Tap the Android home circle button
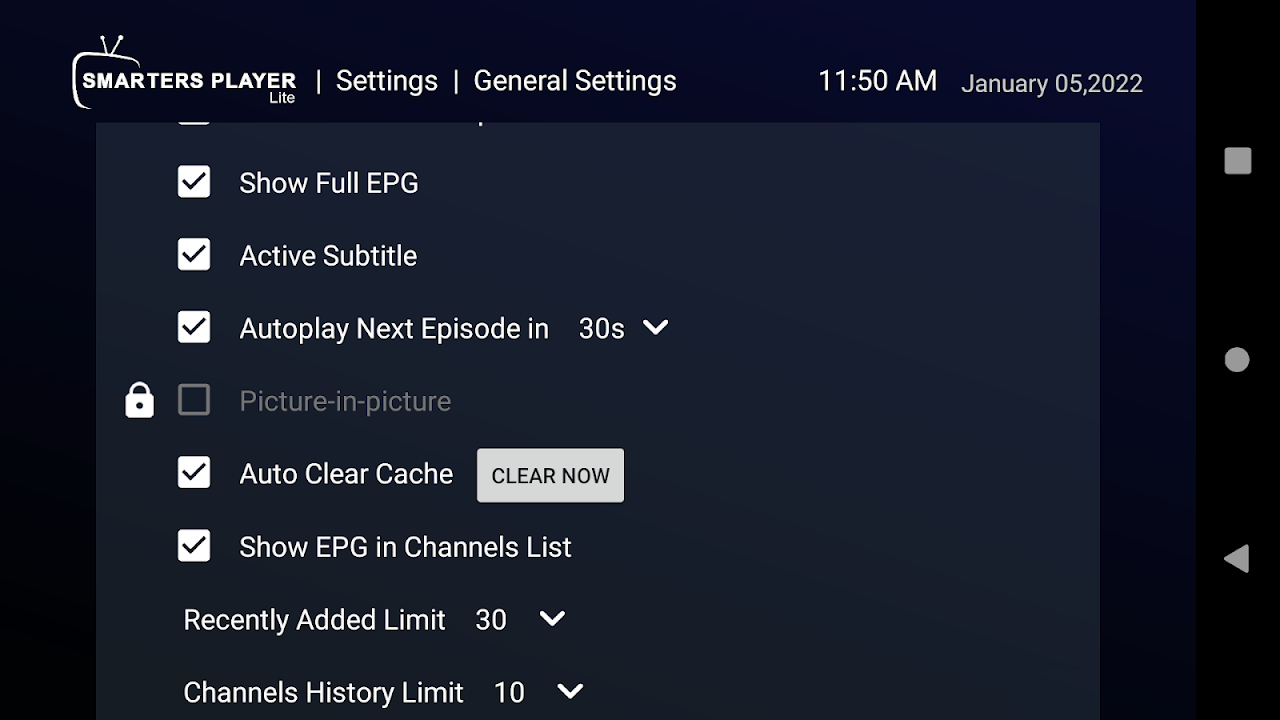The height and width of the screenshot is (720, 1280). [1237, 360]
